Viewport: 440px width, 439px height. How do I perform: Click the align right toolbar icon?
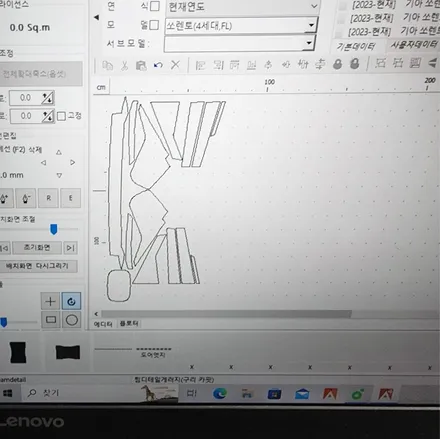(x=218, y=65)
